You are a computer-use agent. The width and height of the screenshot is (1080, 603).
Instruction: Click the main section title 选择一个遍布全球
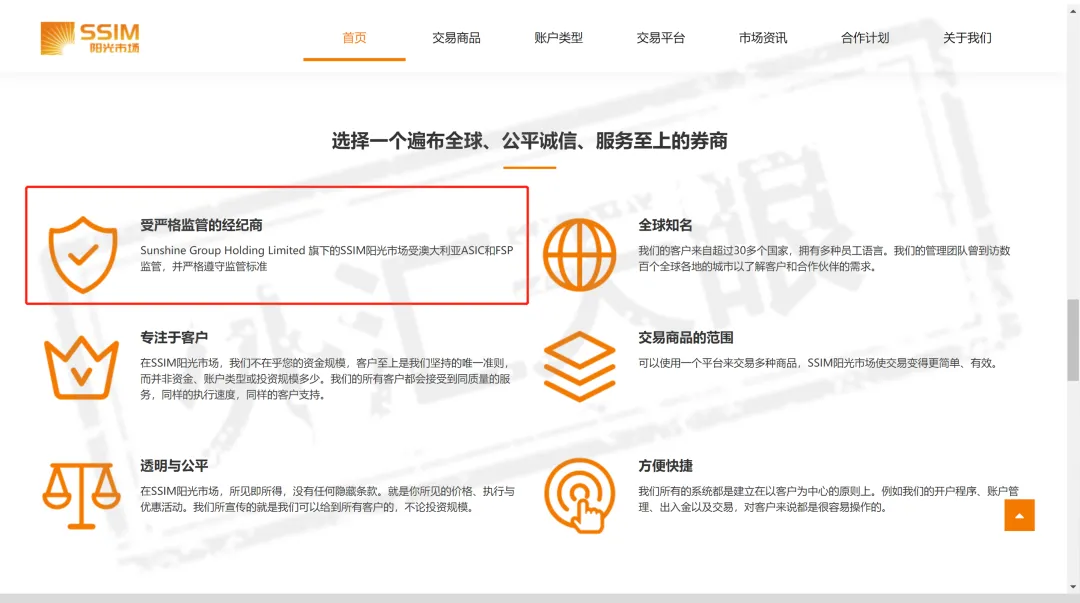click(529, 141)
